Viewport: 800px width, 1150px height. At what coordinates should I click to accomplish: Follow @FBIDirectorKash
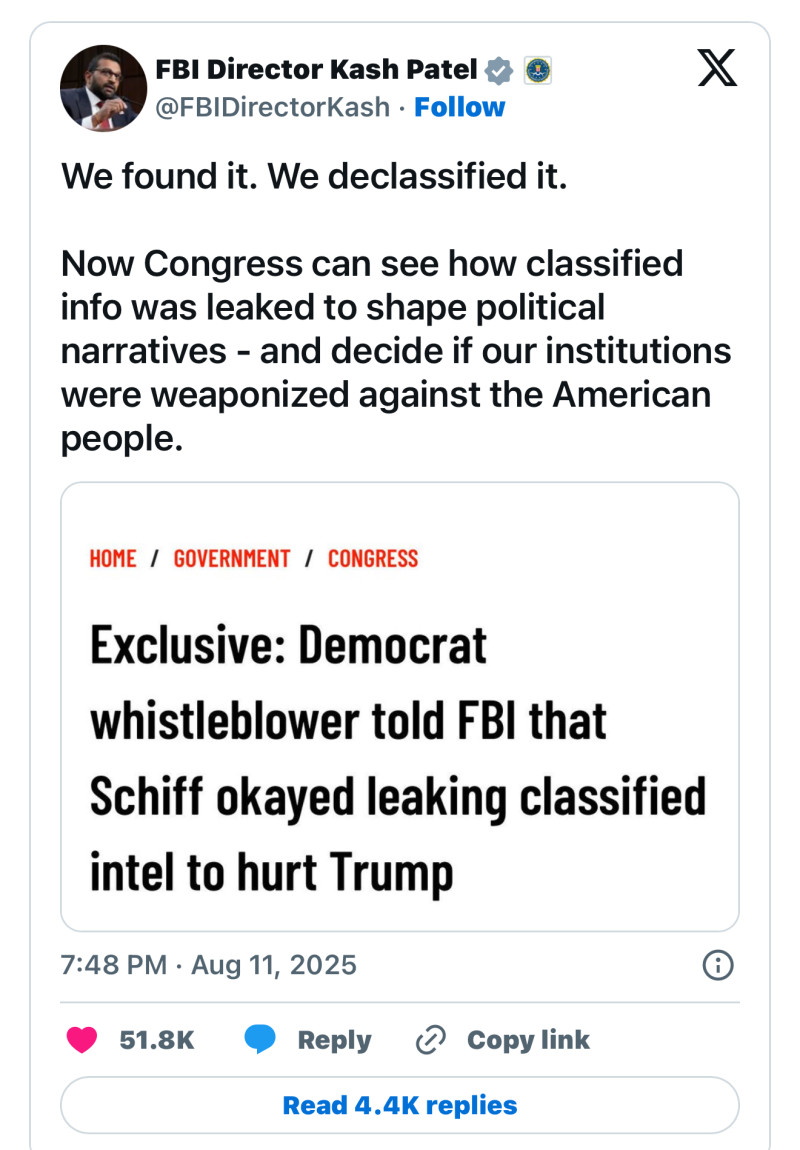click(460, 107)
